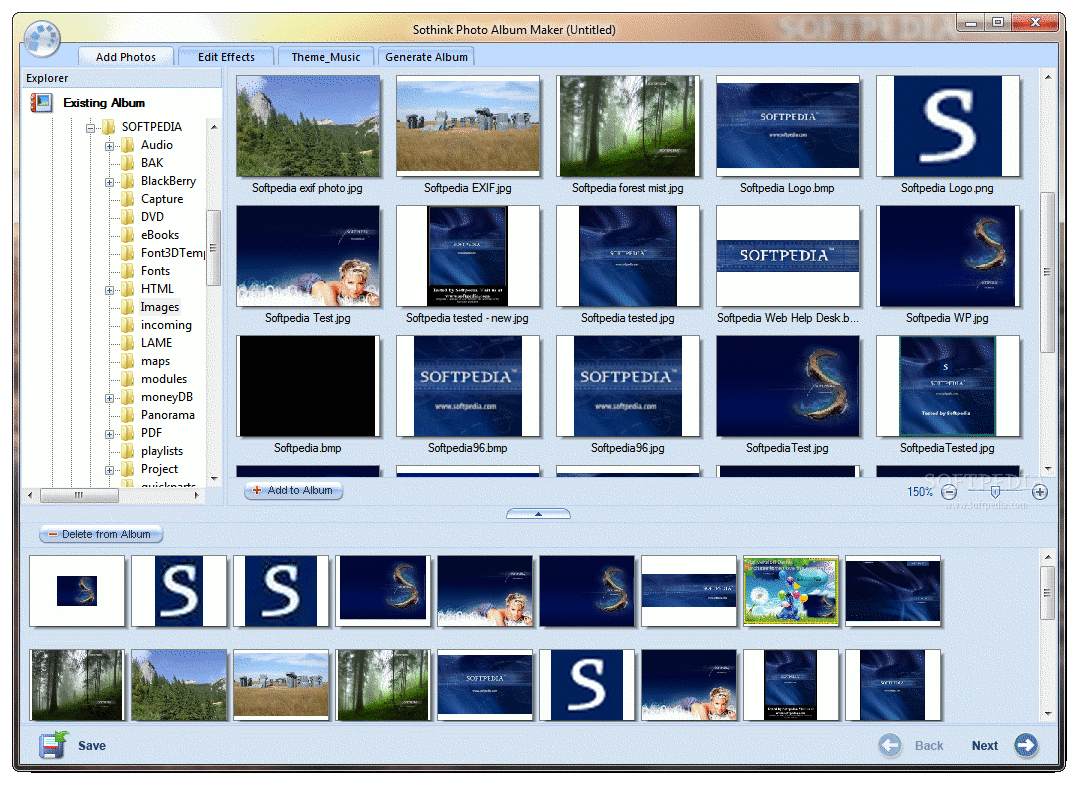Select Softpedia96.bmp thumbnail
The height and width of the screenshot is (792, 1086).
click(468, 386)
